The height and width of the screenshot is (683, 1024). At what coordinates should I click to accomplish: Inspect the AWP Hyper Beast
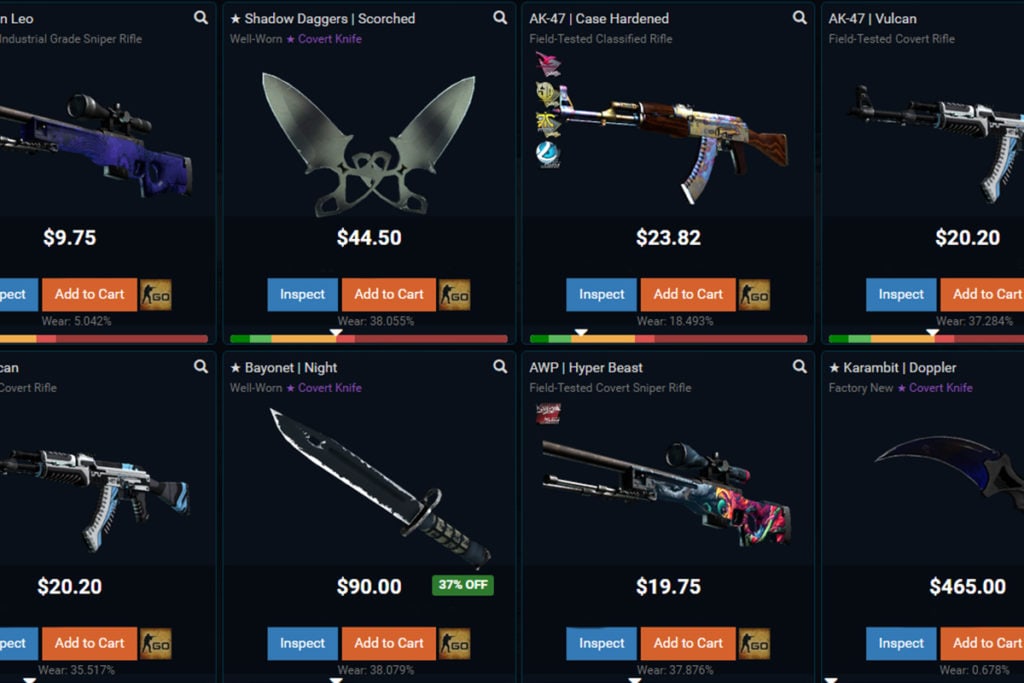coord(601,643)
